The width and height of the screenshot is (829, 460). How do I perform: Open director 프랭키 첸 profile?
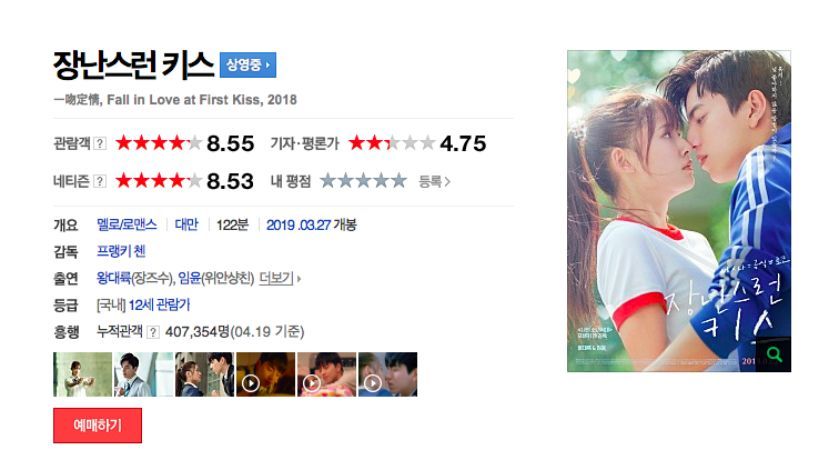(x=121, y=251)
